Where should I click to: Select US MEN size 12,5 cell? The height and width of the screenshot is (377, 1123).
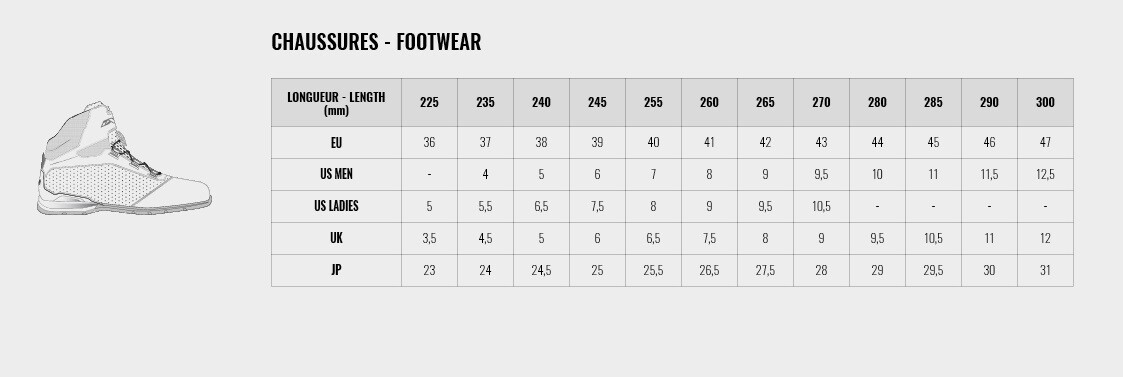click(1045, 174)
